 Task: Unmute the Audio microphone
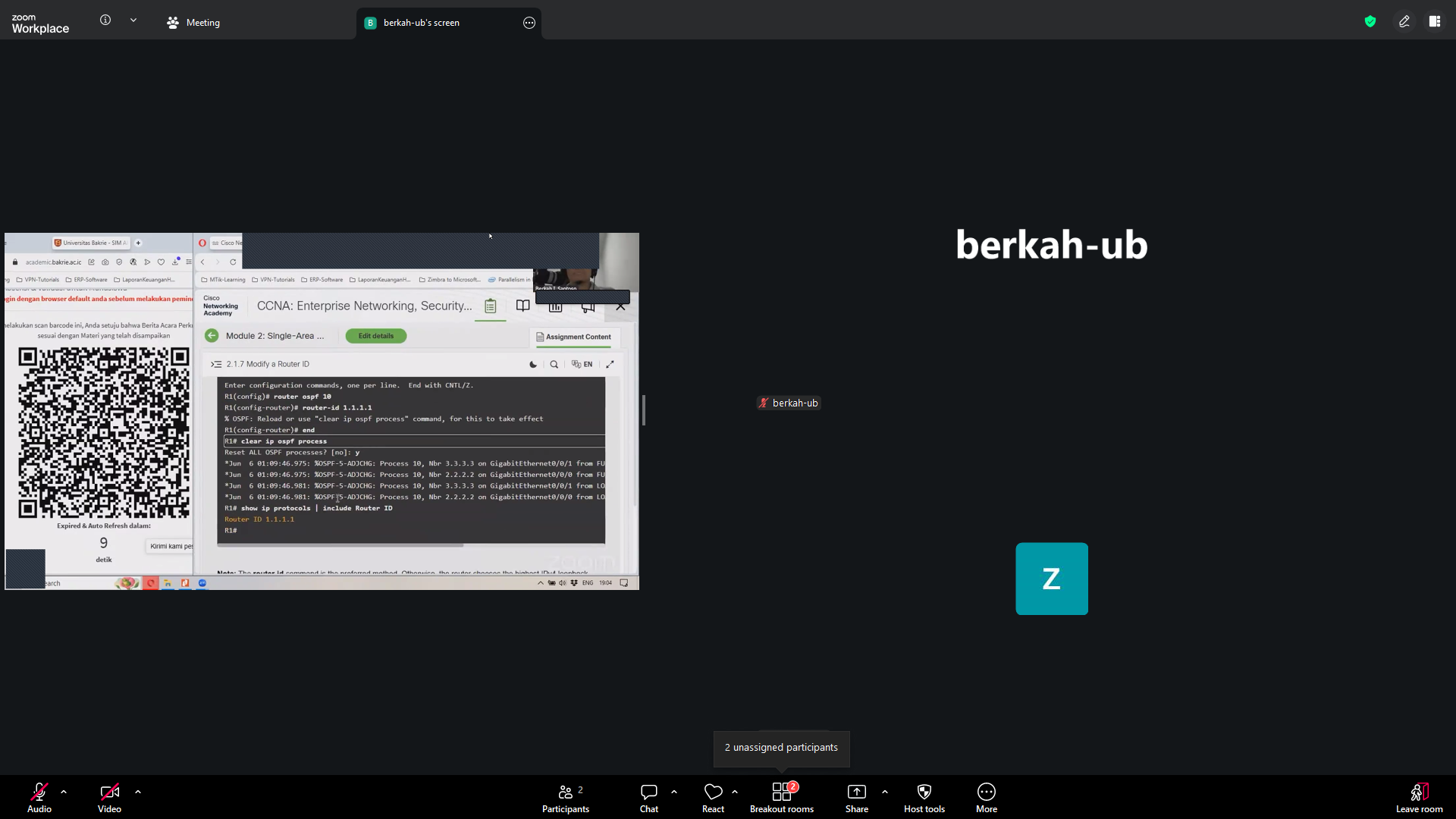(x=39, y=798)
